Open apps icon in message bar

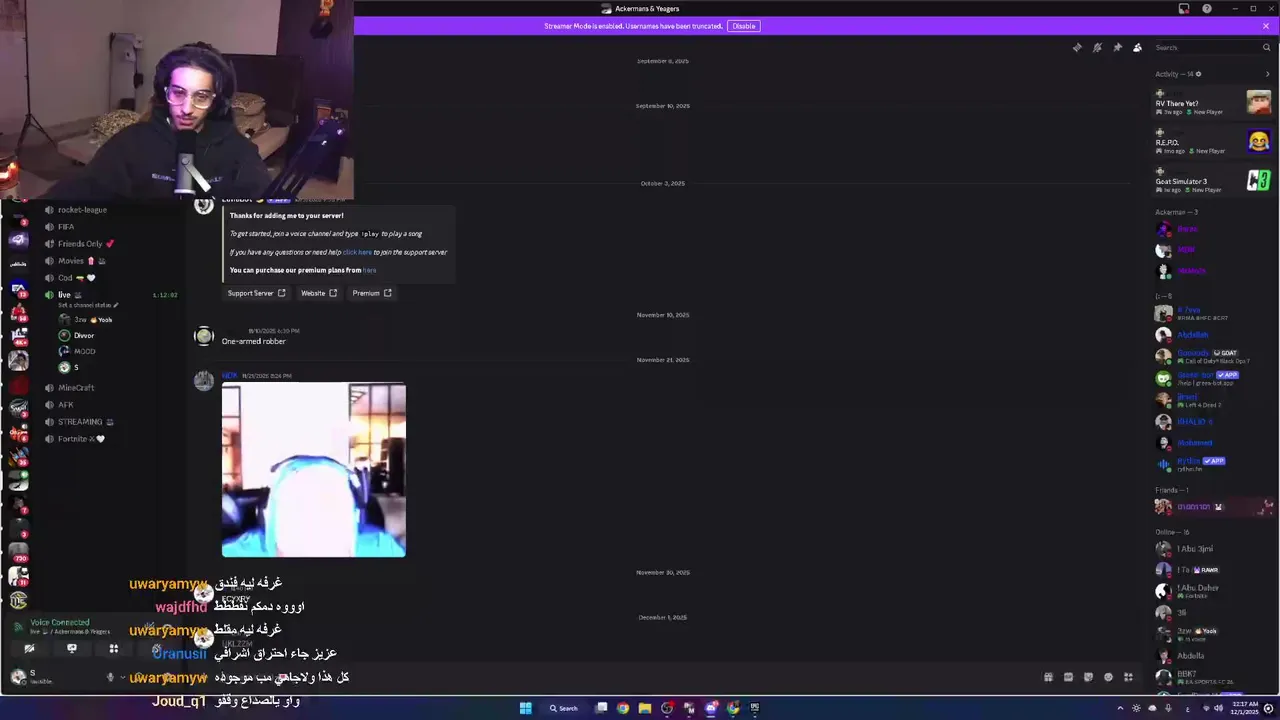[x=1128, y=677]
